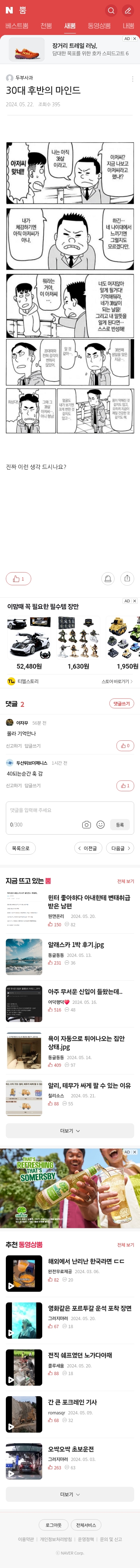Switch to the 베스트뿜 tab
Viewport: 140px width, 1568px height.
pos(17,25)
